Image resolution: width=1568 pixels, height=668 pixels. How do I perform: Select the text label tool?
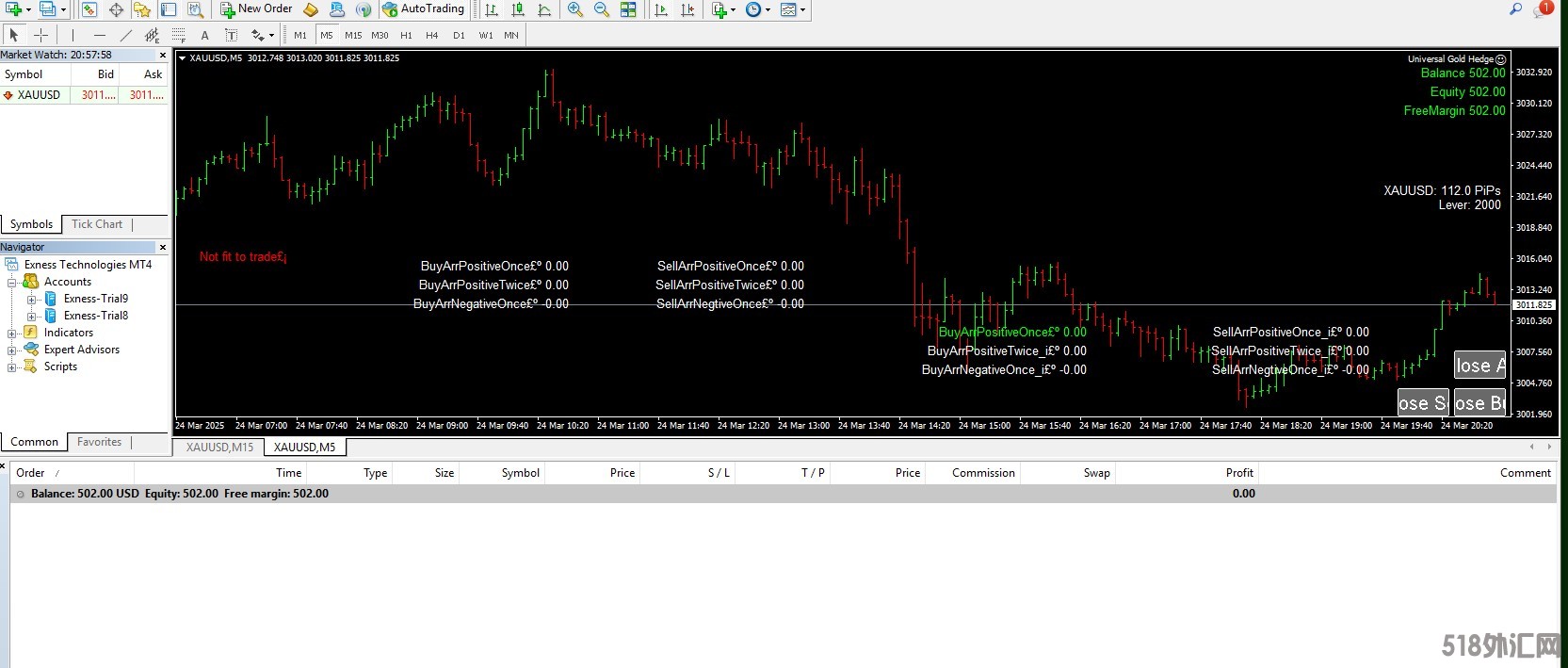pyautogui.click(x=231, y=35)
